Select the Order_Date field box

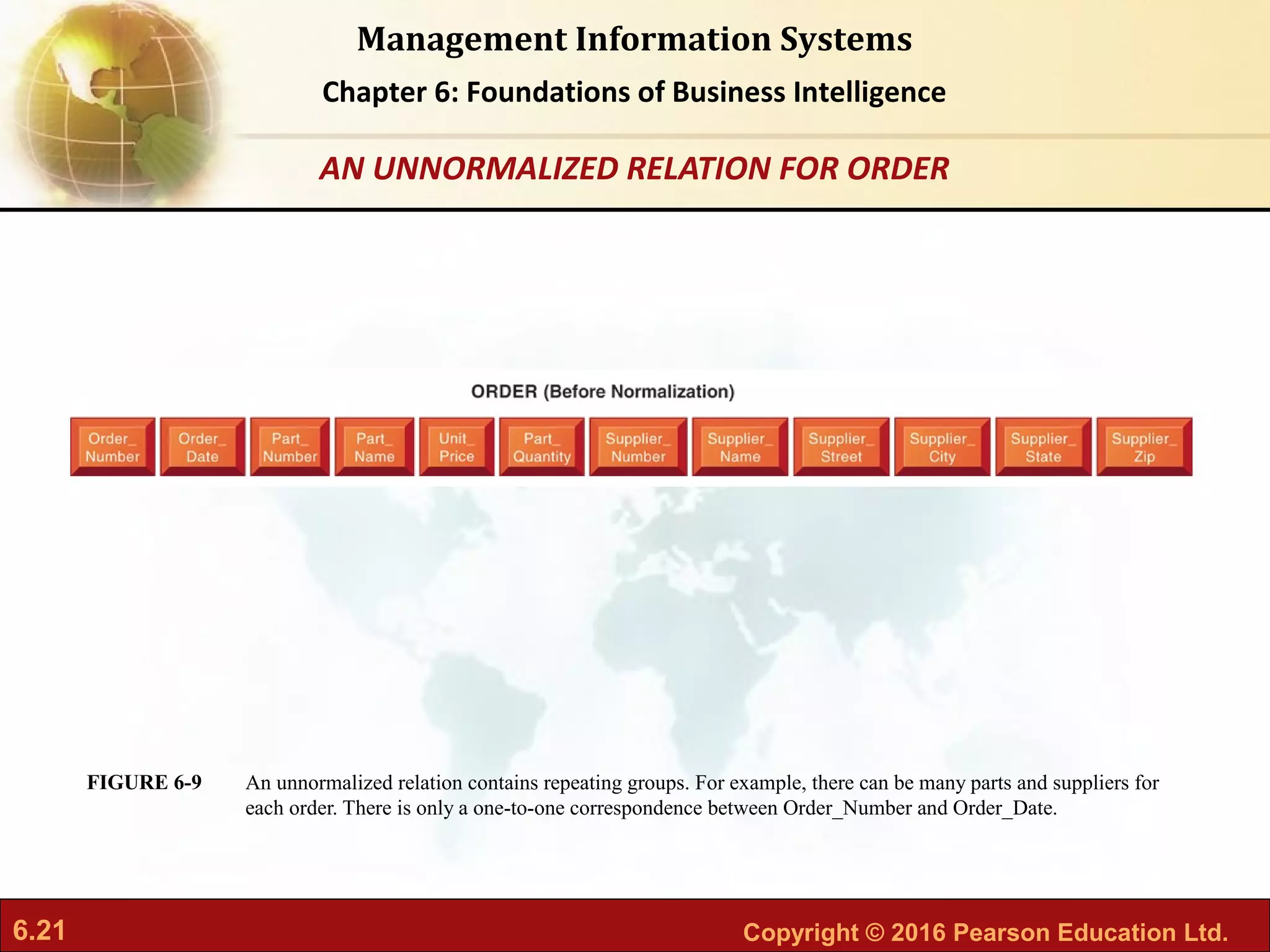pyautogui.click(x=203, y=447)
